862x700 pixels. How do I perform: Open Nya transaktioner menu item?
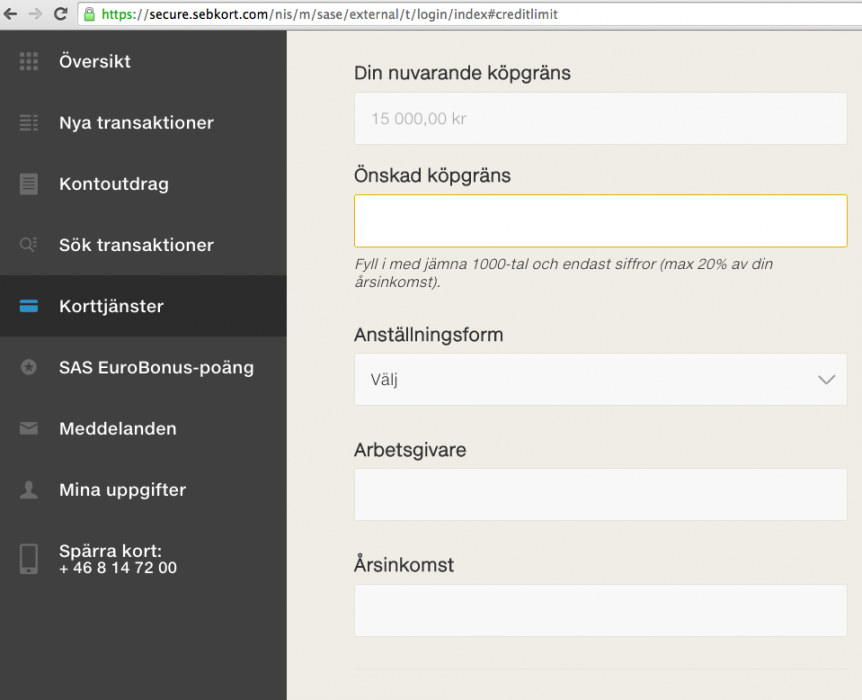pyautogui.click(x=136, y=123)
